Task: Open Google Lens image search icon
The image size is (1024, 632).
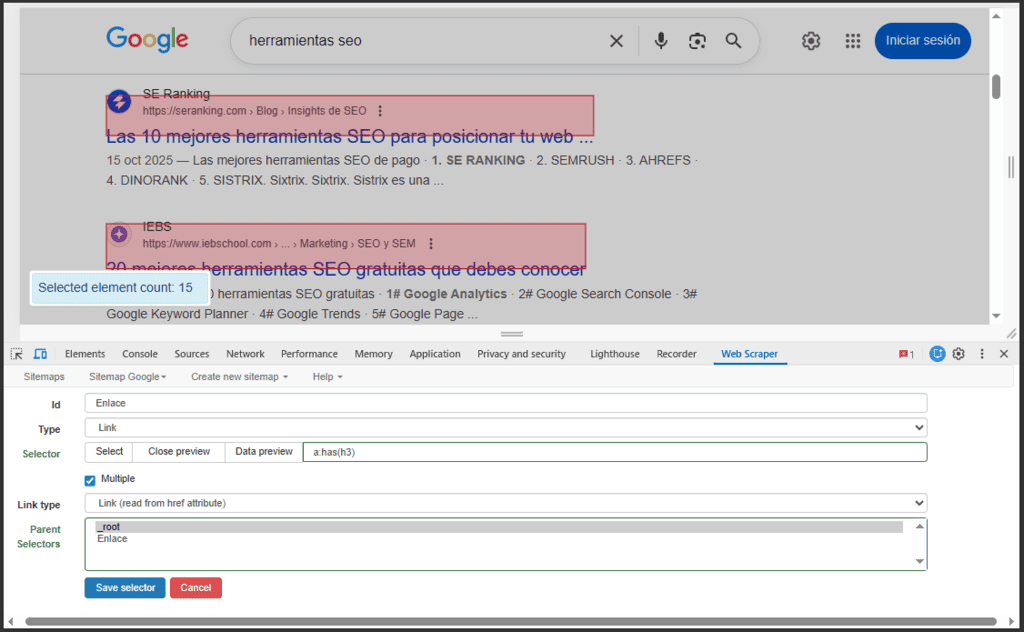Action: tap(696, 40)
